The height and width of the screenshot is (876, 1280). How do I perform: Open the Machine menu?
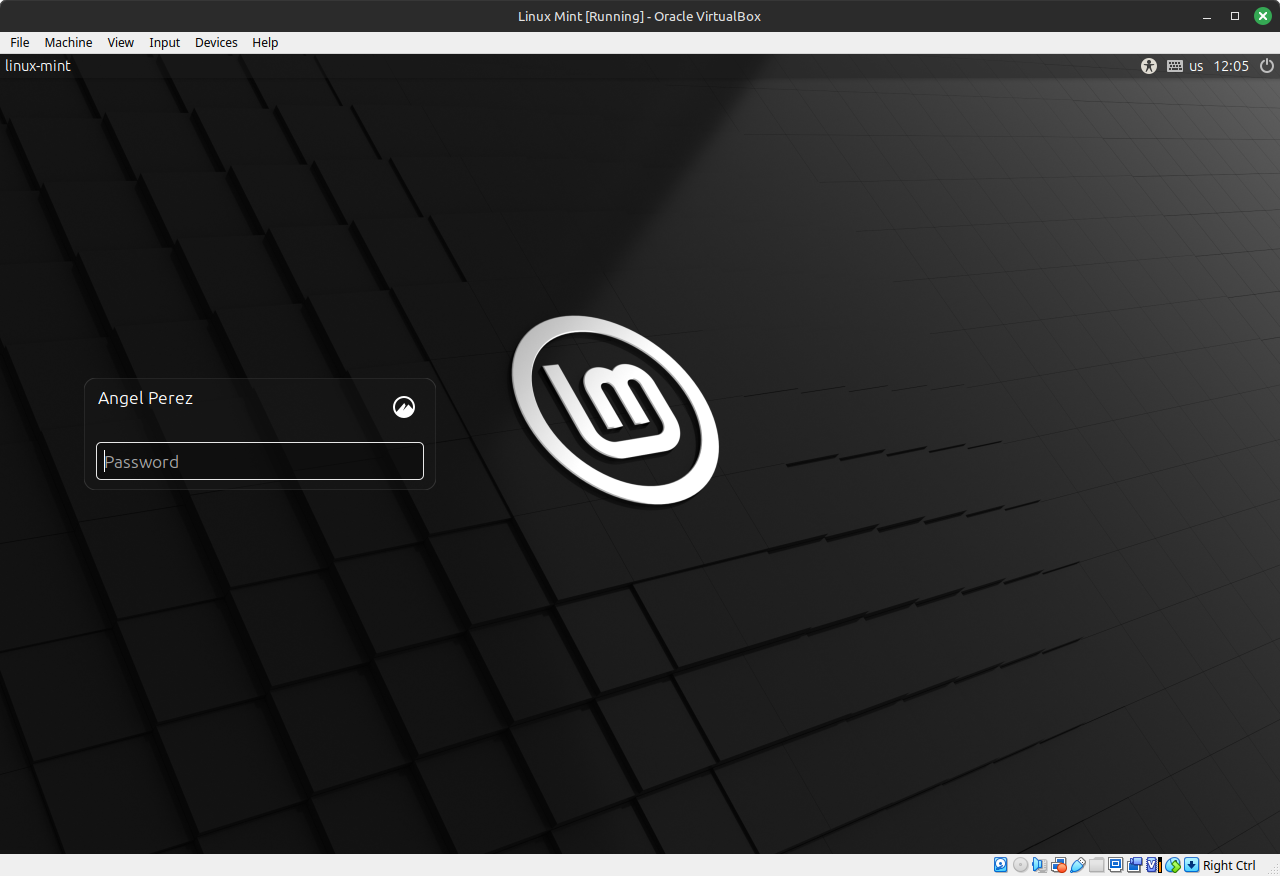tap(68, 43)
